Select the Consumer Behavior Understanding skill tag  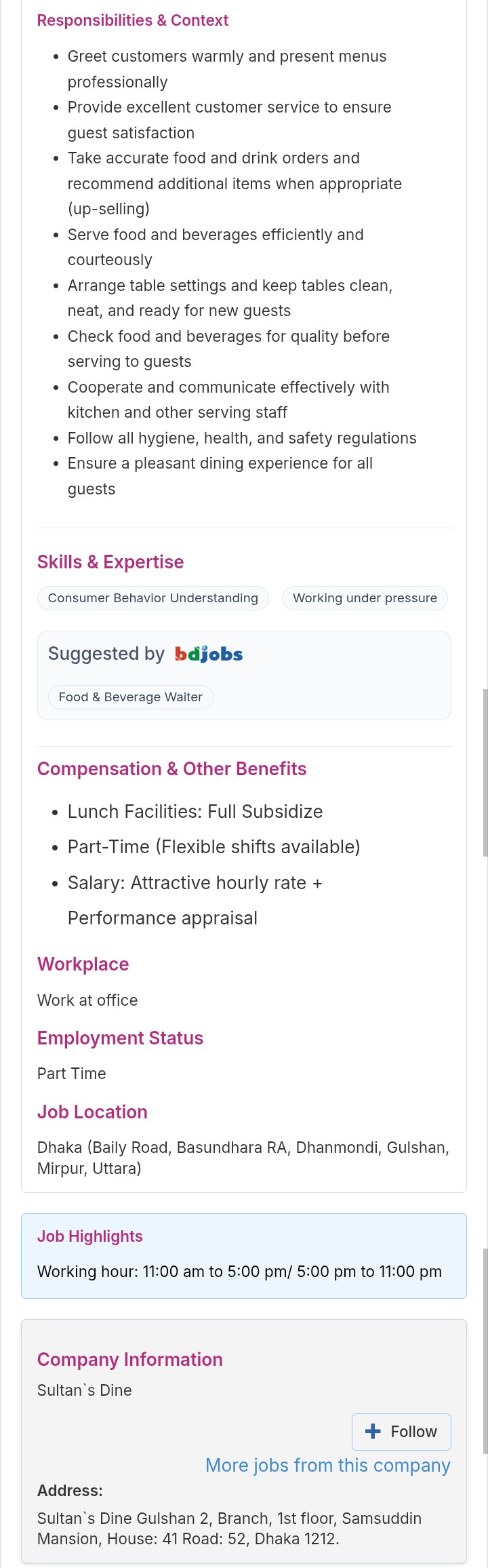(x=153, y=598)
